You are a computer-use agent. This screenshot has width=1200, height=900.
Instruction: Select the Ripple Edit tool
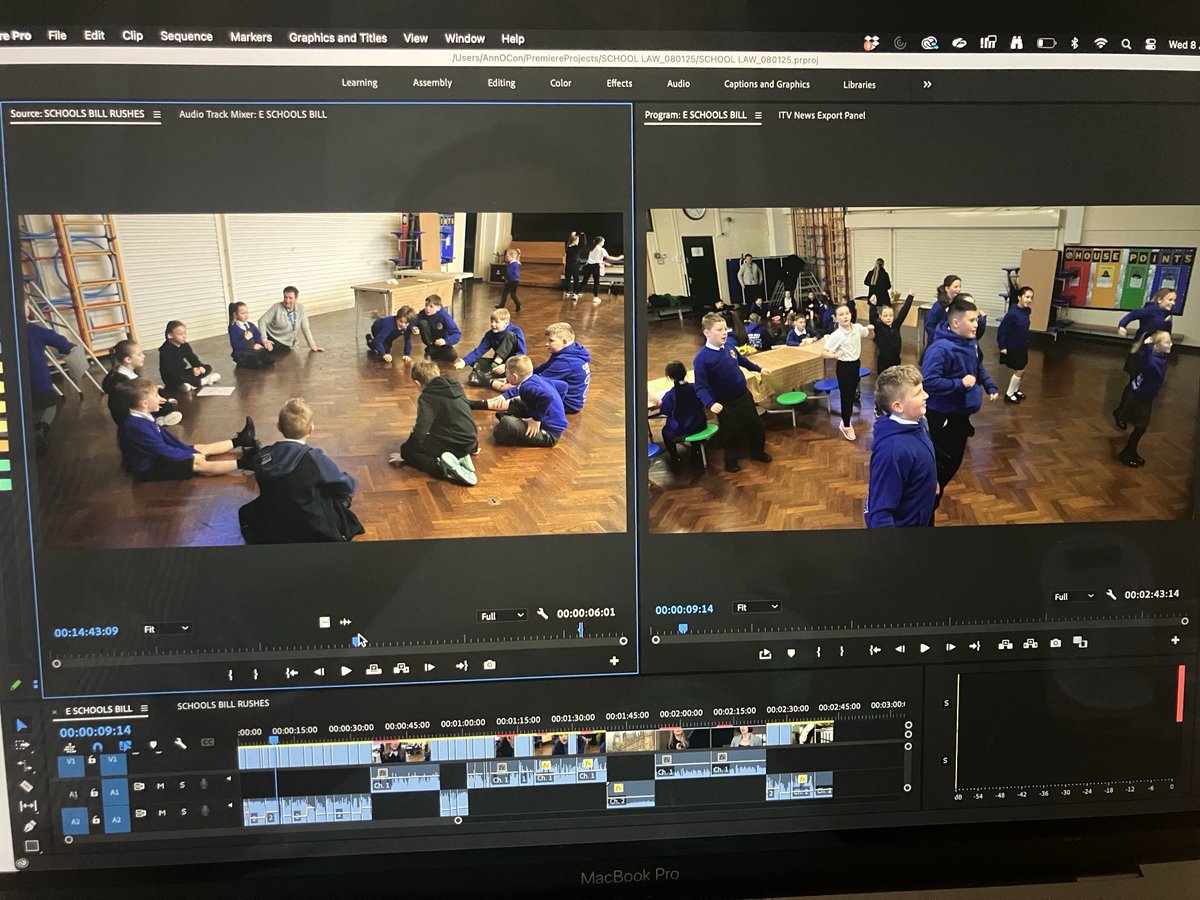tap(25, 765)
